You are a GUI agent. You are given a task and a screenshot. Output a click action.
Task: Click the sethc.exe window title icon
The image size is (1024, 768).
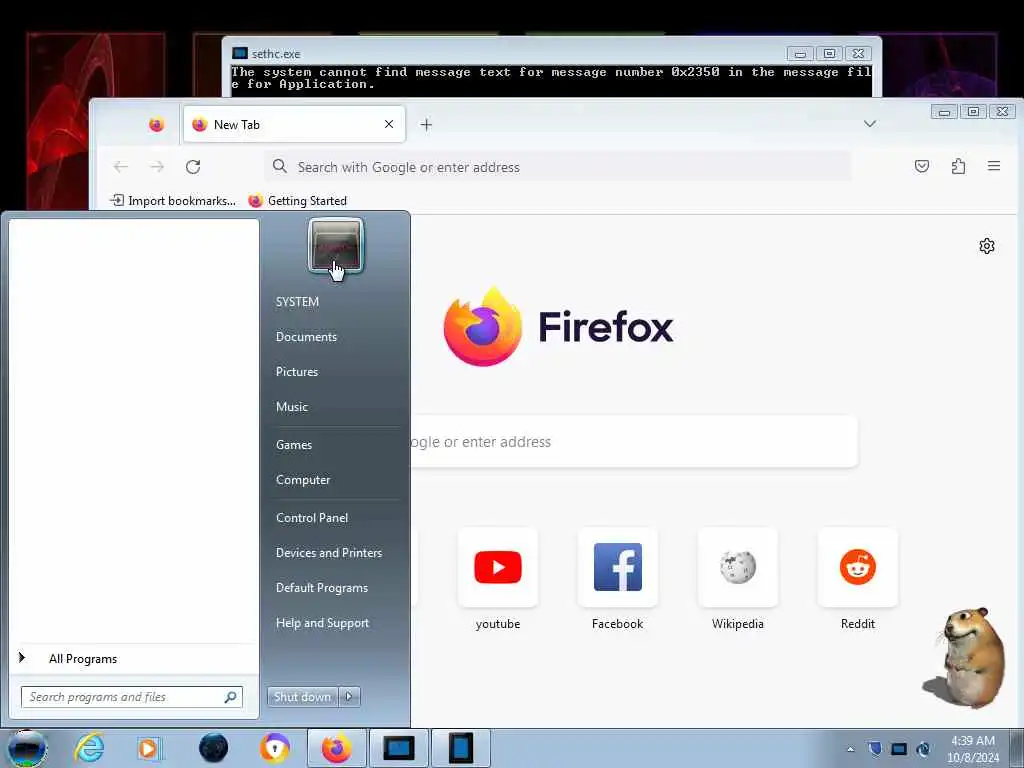pyautogui.click(x=240, y=53)
